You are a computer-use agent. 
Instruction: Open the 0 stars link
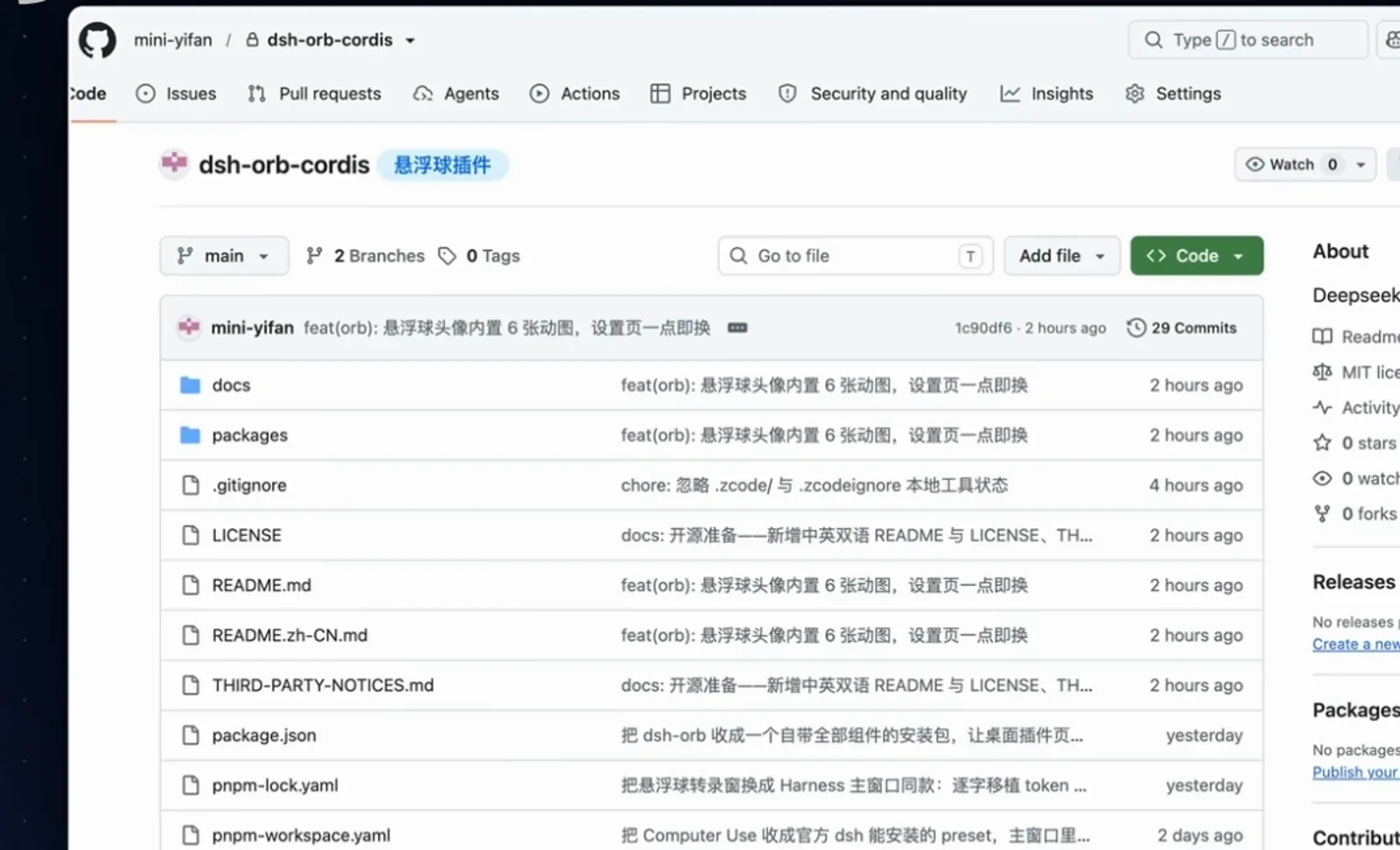point(1355,443)
